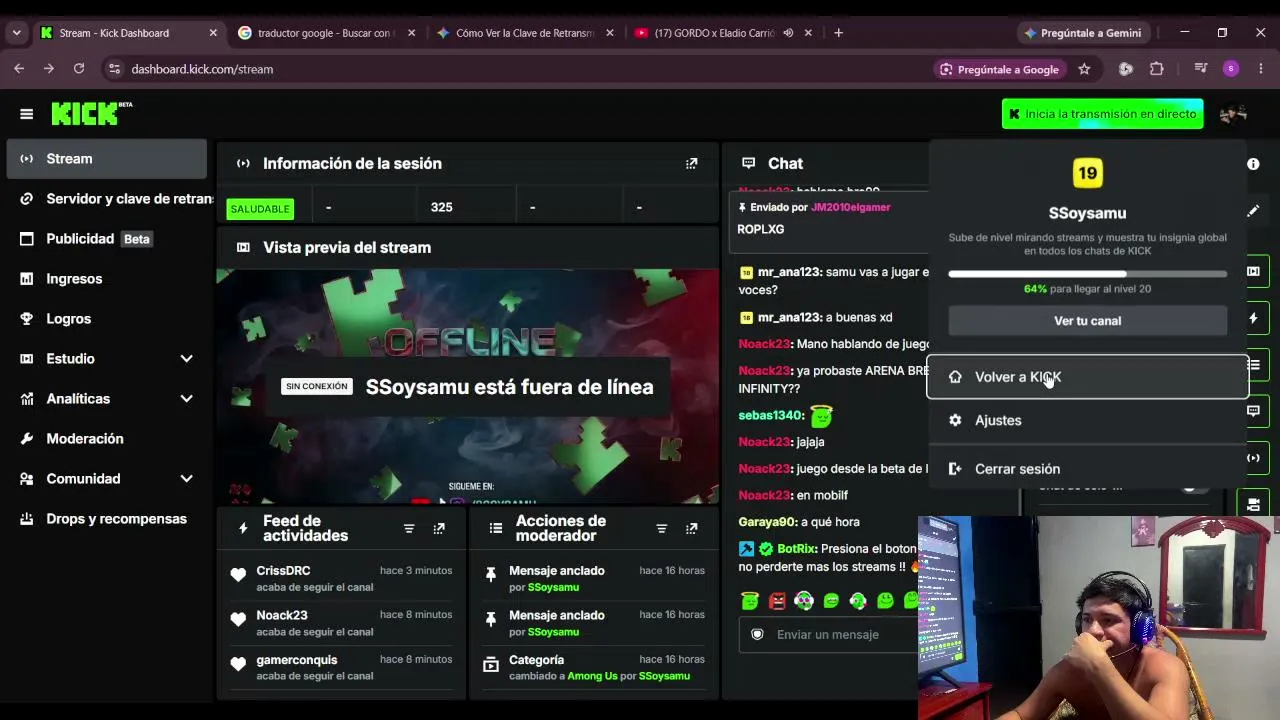
Task: Open Logros in the sidebar
Action: [x=107, y=319]
